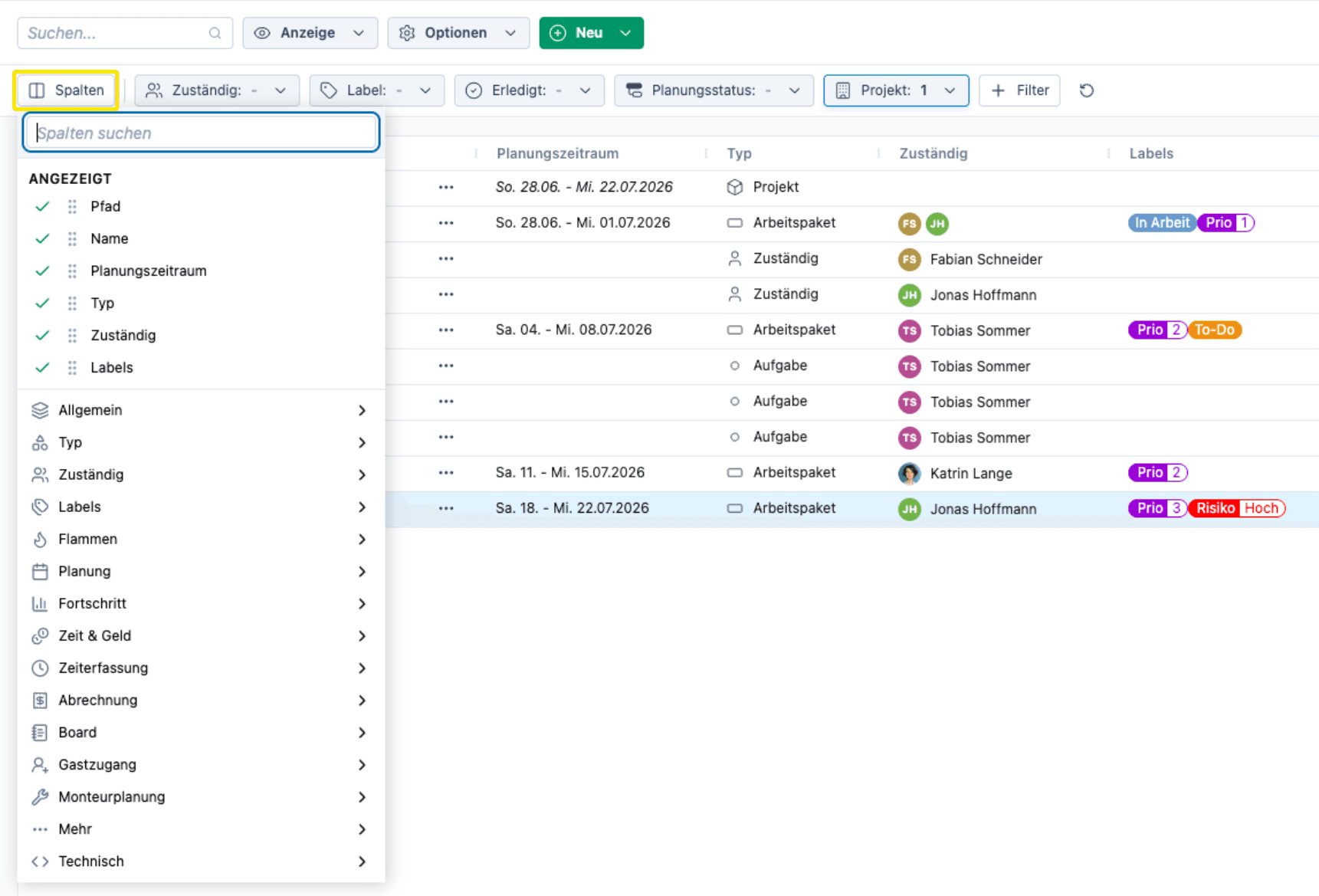Image resolution: width=1319 pixels, height=896 pixels.
Task: Click the Spalten button
Action: click(x=66, y=90)
